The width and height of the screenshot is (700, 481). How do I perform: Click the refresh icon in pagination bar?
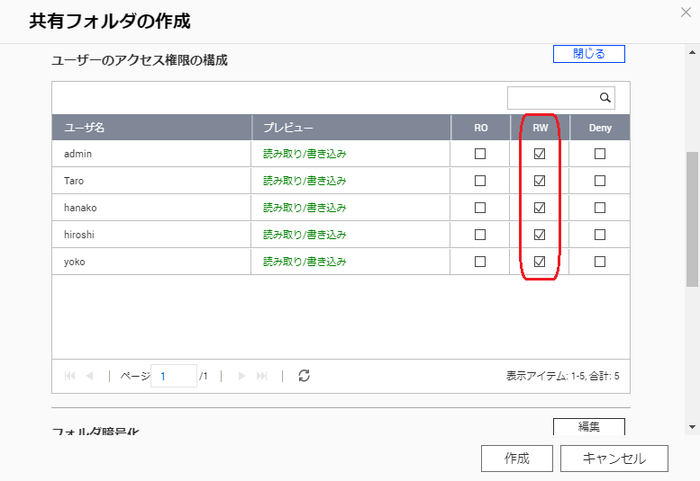coord(304,376)
